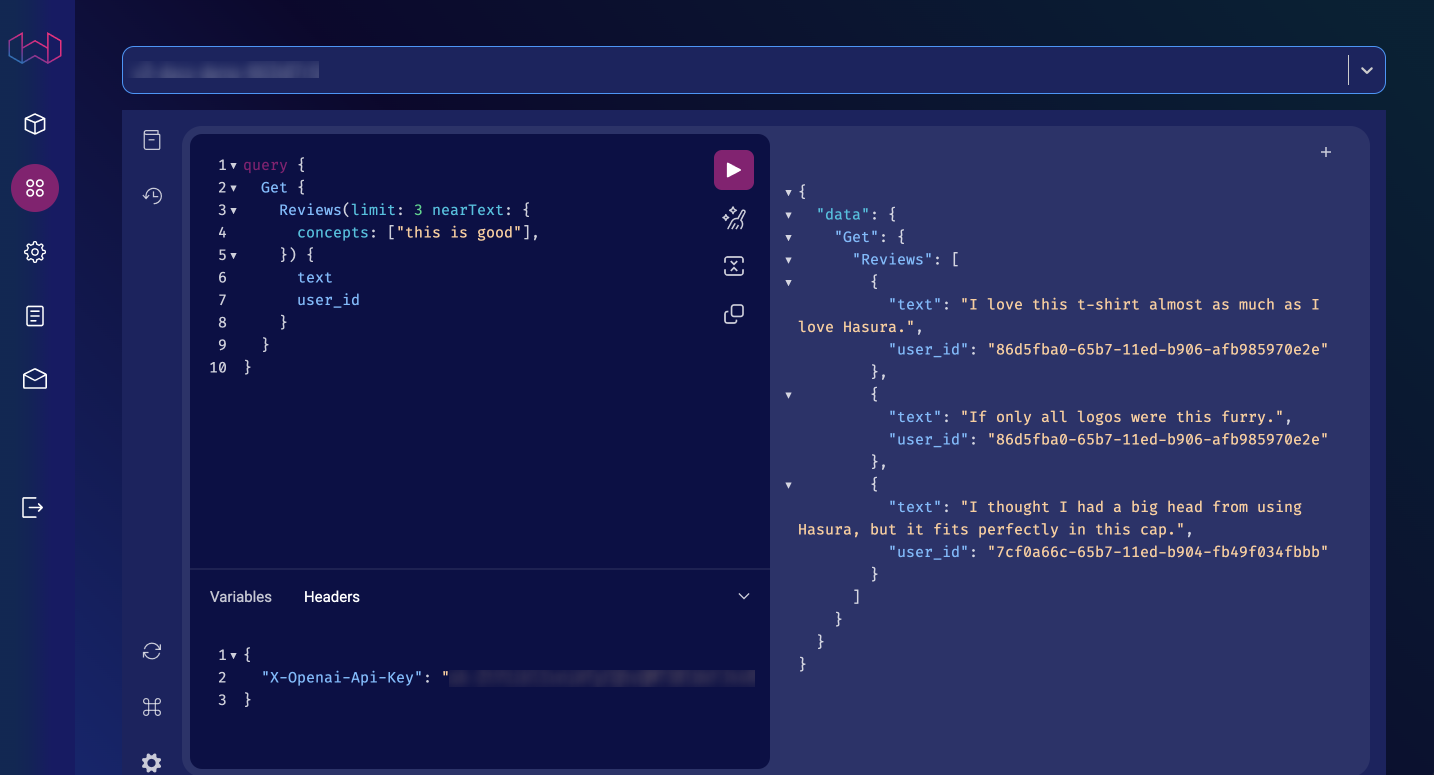Show the query history panel
Screen dimensions: 1434x775
(152, 196)
